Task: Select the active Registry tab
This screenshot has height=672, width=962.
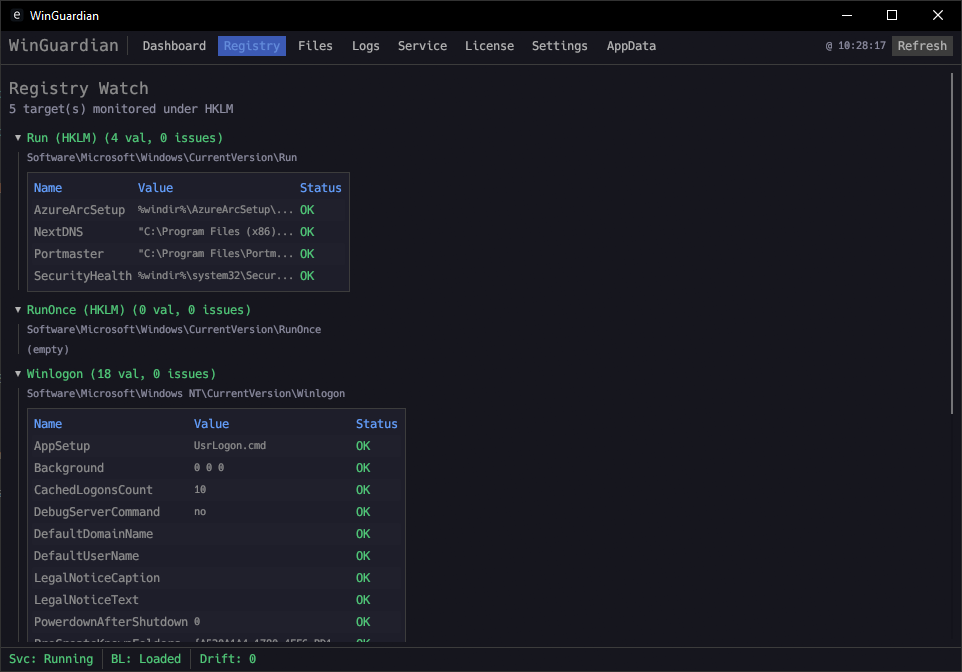Action: pos(252,46)
